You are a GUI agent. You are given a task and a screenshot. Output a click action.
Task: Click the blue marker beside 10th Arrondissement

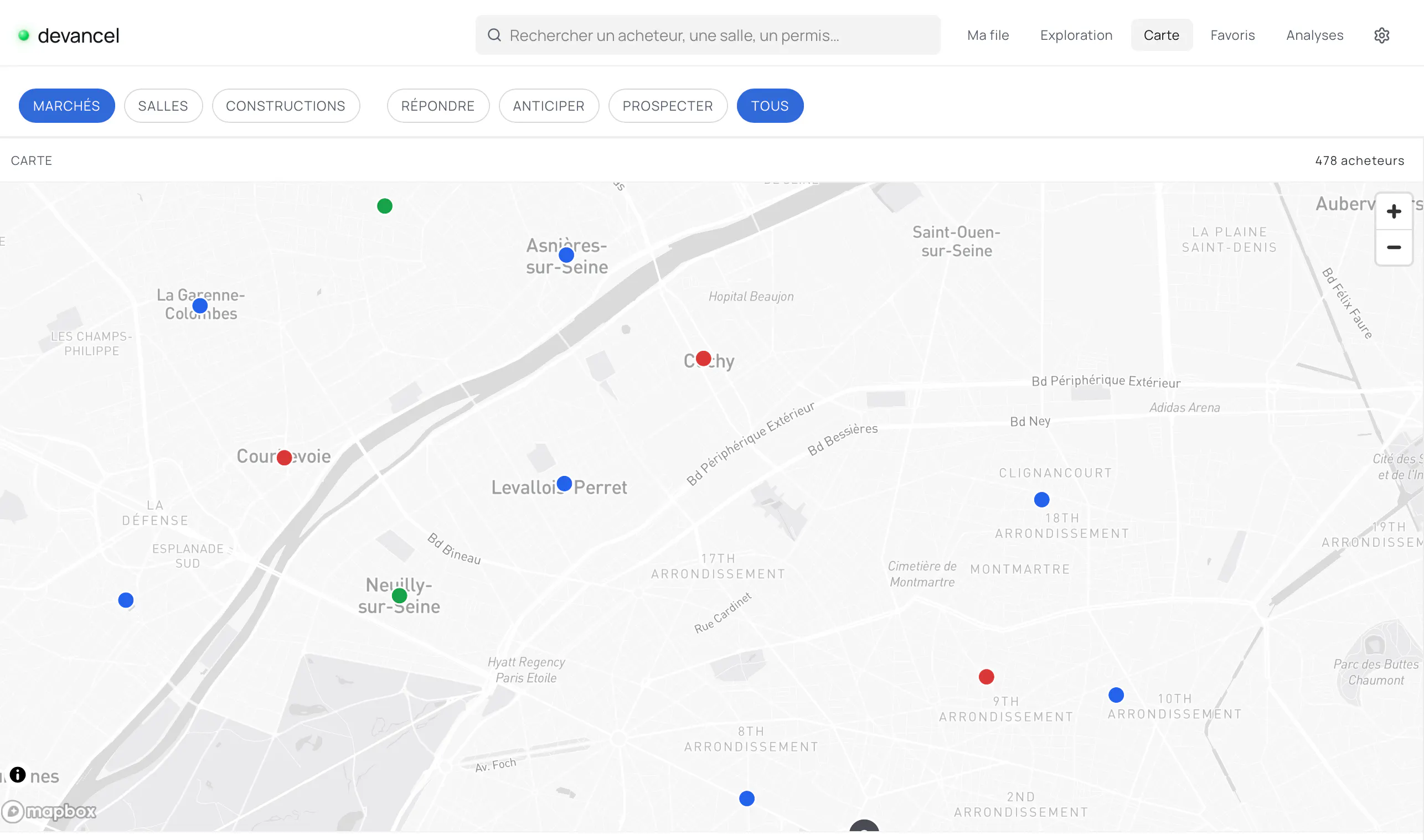click(x=1116, y=695)
